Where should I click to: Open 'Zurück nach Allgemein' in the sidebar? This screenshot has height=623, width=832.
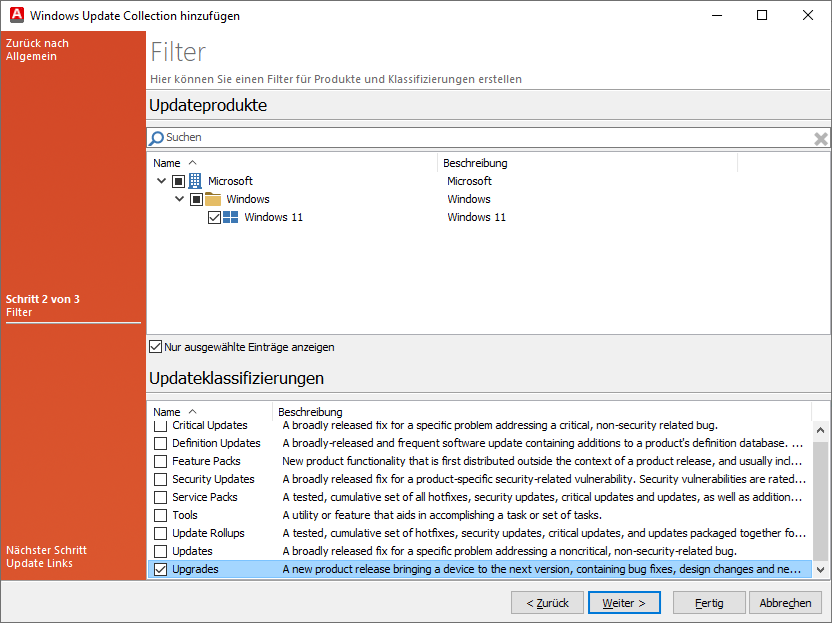pos(37,50)
